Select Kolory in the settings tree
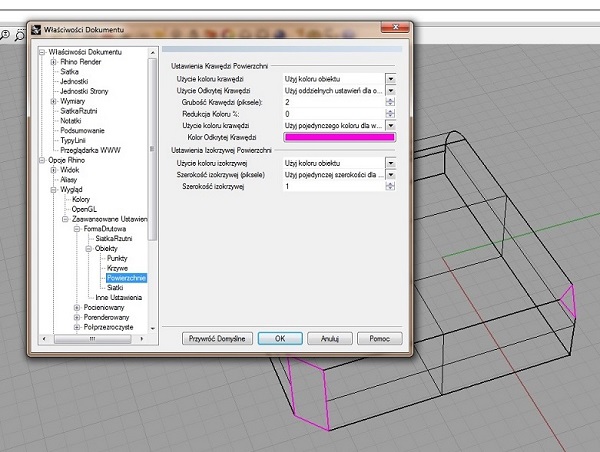Image resolution: width=600 pixels, height=452 pixels. coord(81,199)
